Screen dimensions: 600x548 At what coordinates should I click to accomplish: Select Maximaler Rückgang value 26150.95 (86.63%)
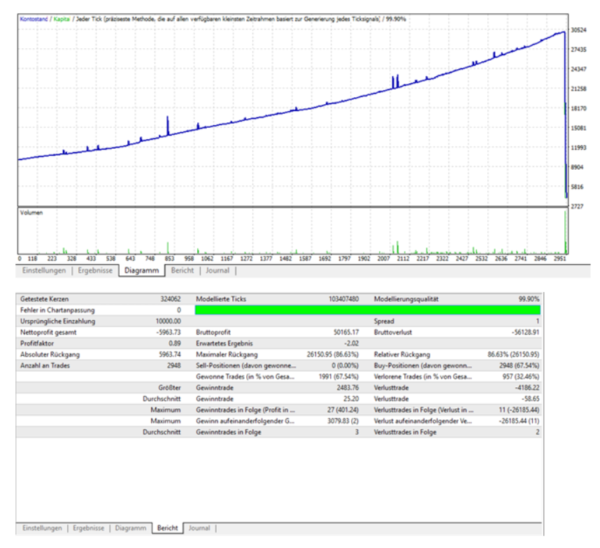(333, 354)
